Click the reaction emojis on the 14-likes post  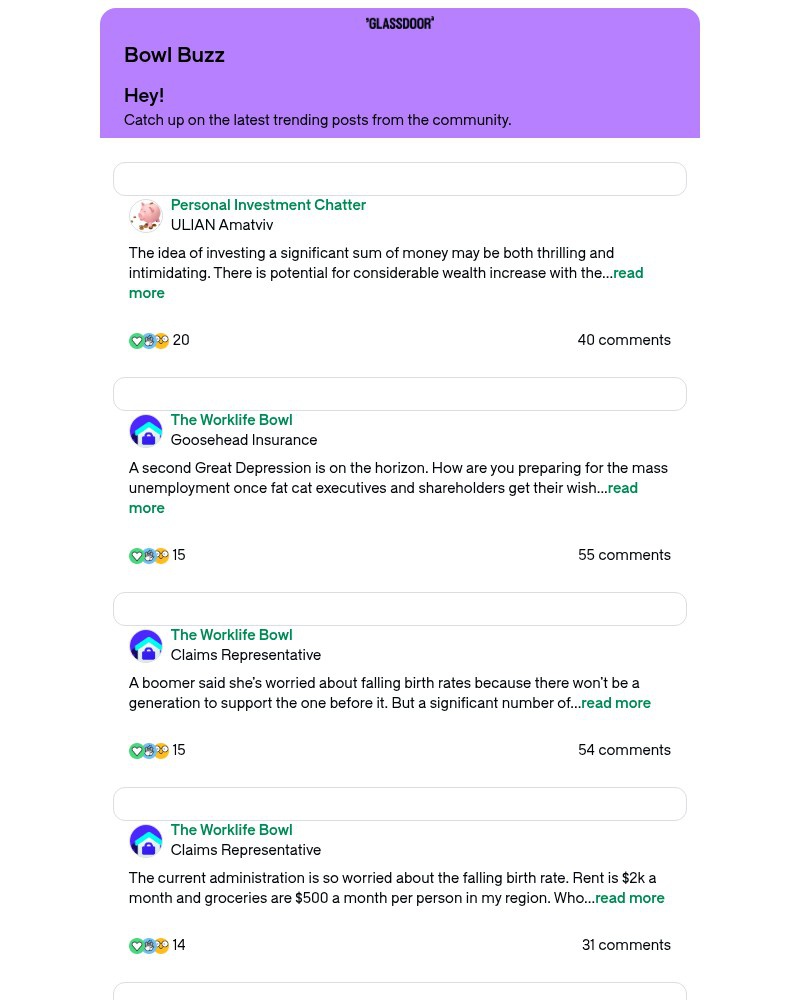149,946
